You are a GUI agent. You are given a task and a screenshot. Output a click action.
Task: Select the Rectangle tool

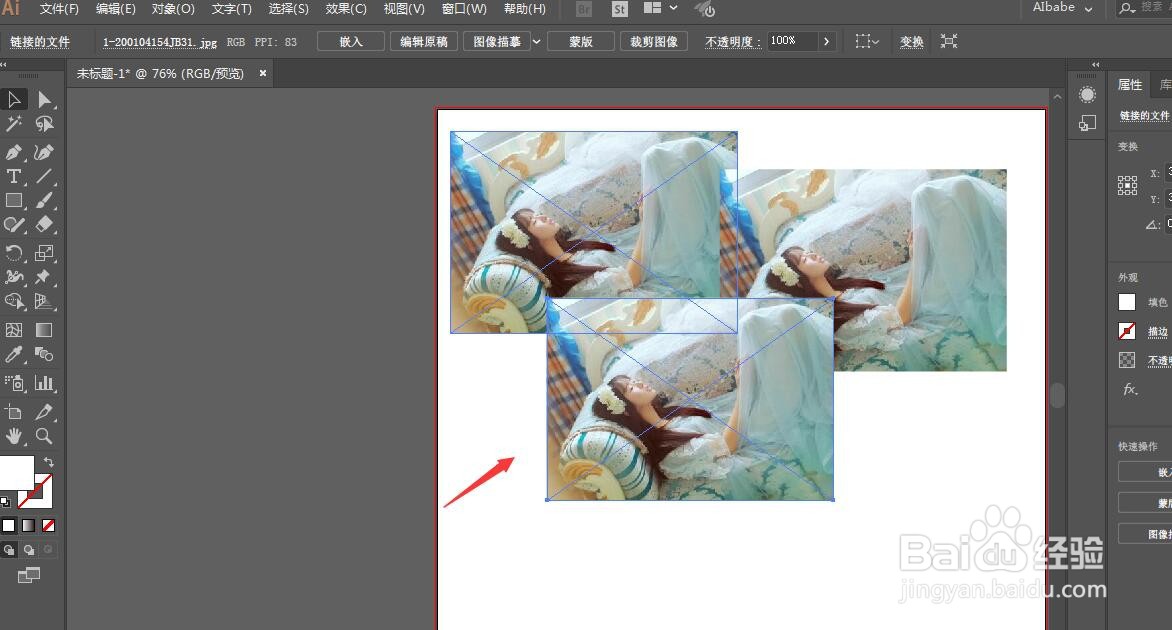13,201
